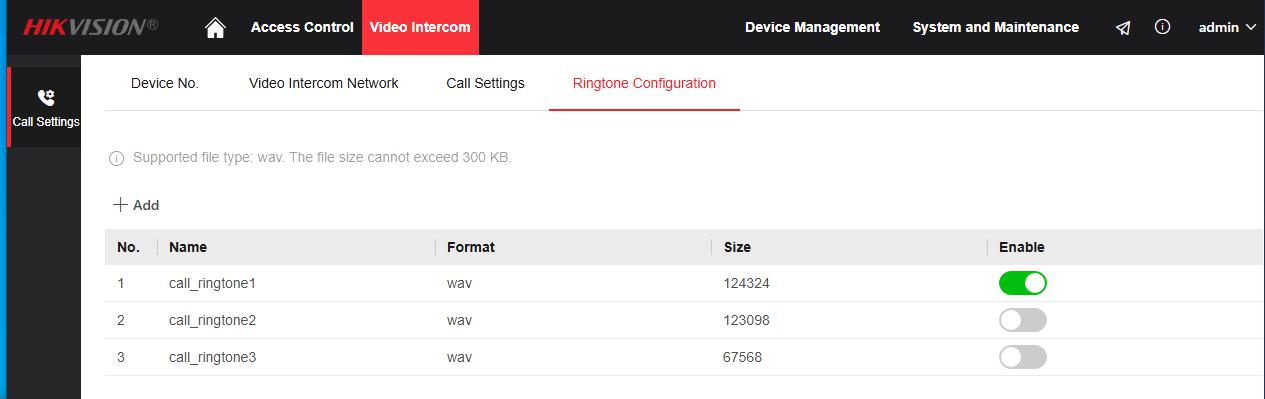Click the Hikvision logo
Screen dimensions: 1265x399
click(90, 27)
